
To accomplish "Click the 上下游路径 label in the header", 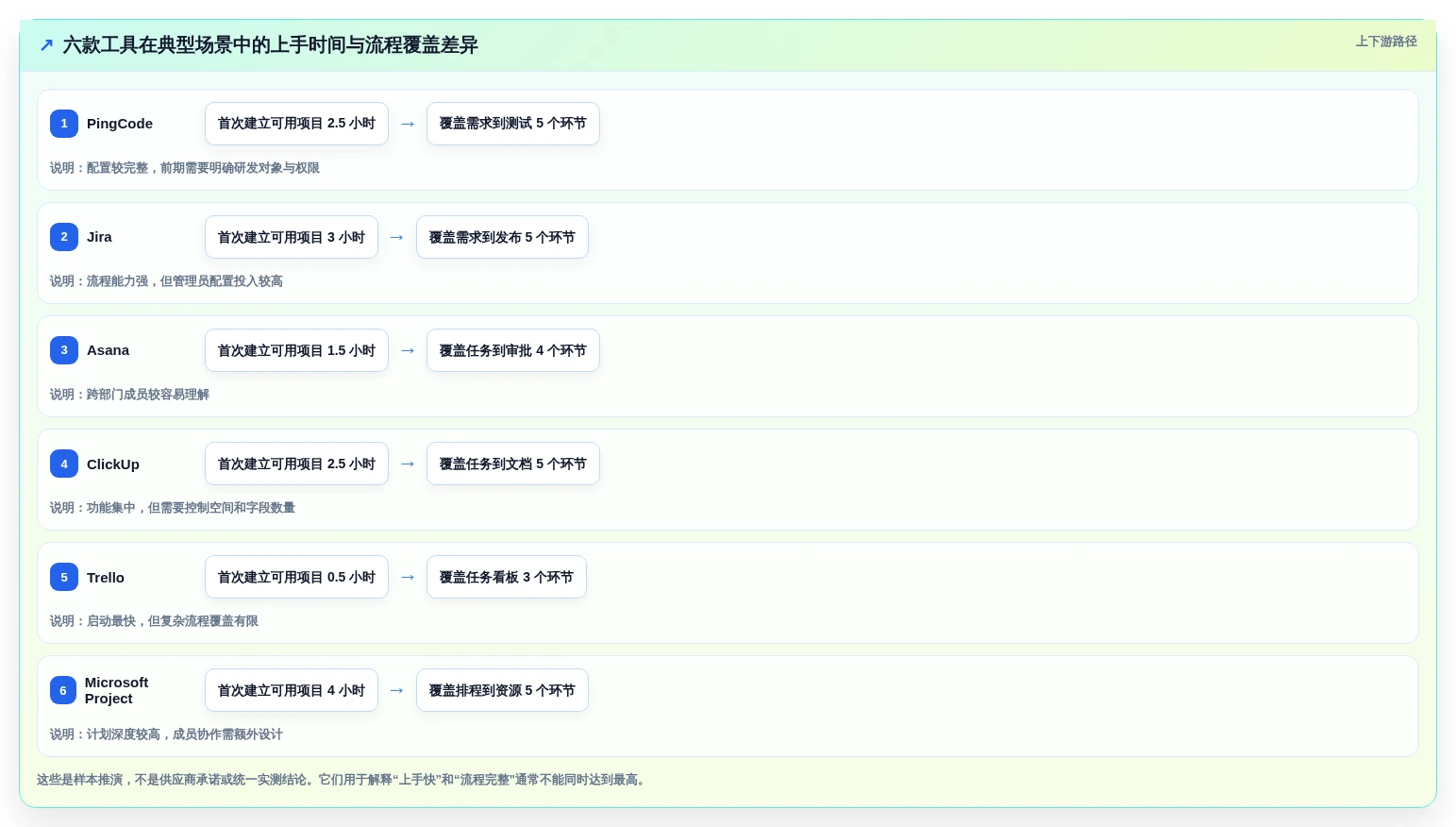I will (1386, 42).
